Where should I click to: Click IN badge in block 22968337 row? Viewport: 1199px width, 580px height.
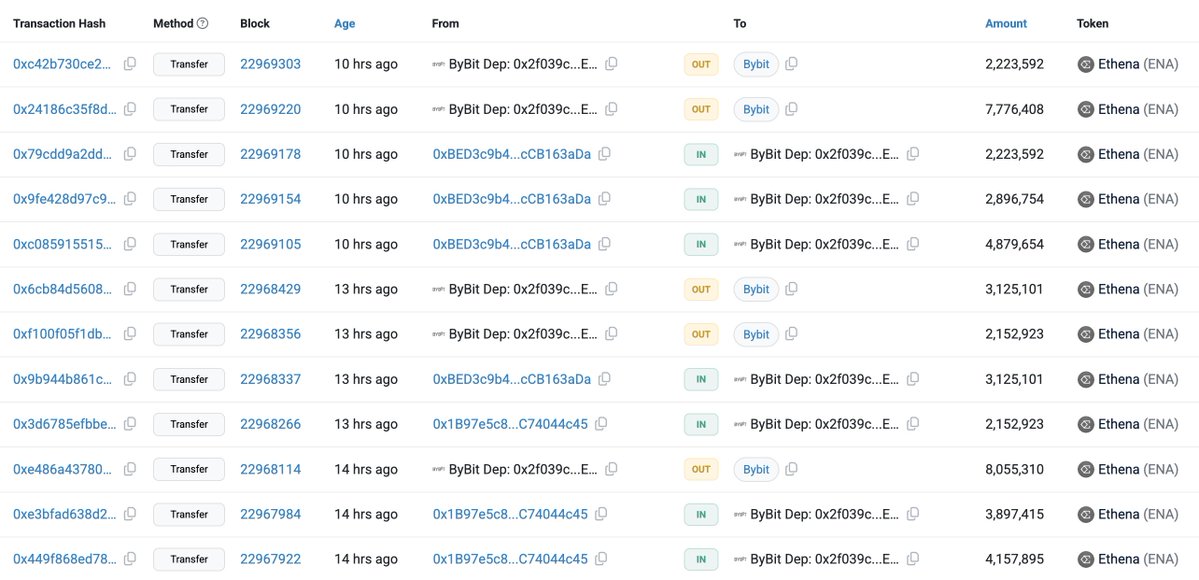tap(701, 379)
